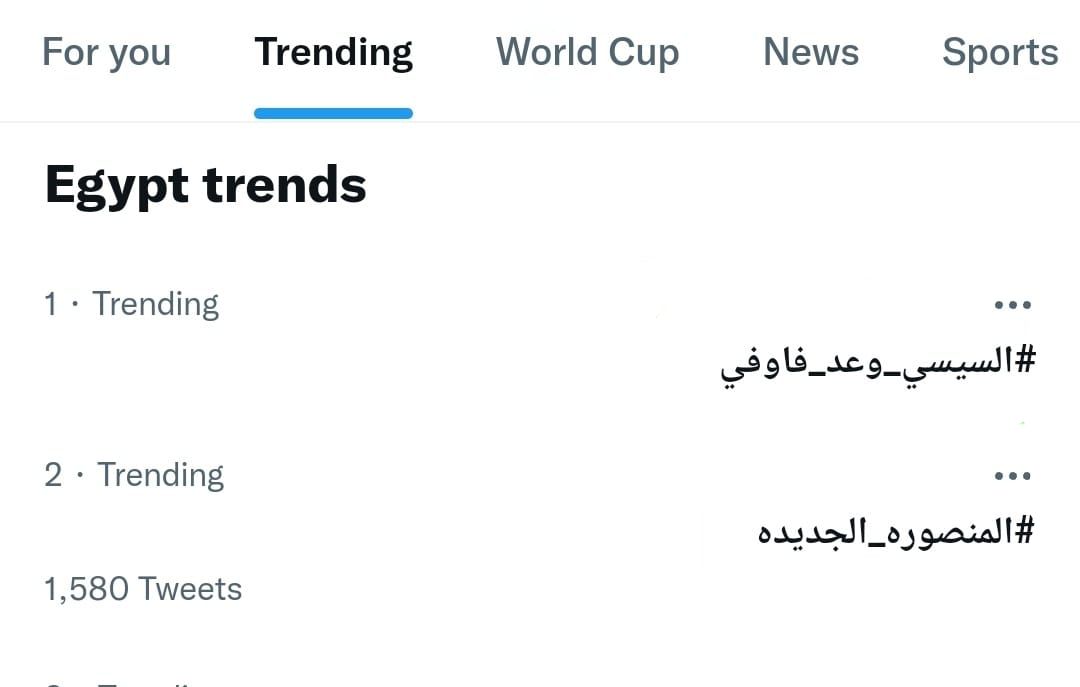Click the "2 · Trending" label
Image resolution: width=1080 pixels, height=687 pixels.
134,475
